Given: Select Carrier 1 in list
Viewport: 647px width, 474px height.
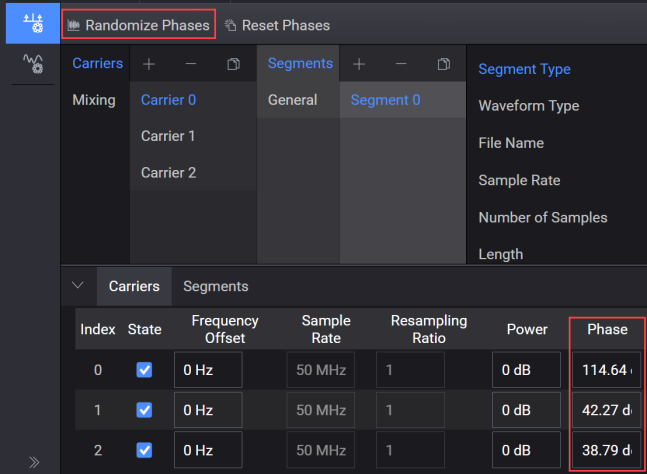Looking at the screenshot, I should pyautogui.click(x=193, y=136).
